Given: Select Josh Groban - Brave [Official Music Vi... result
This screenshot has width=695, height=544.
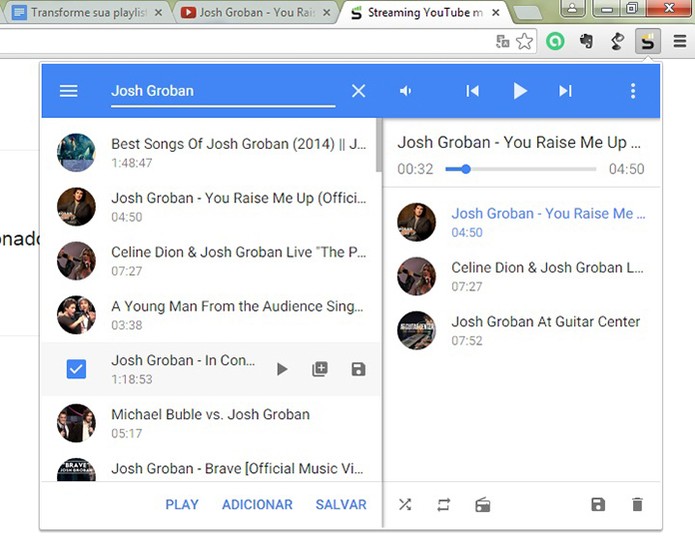Looking at the screenshot, I should click(211, 466).
